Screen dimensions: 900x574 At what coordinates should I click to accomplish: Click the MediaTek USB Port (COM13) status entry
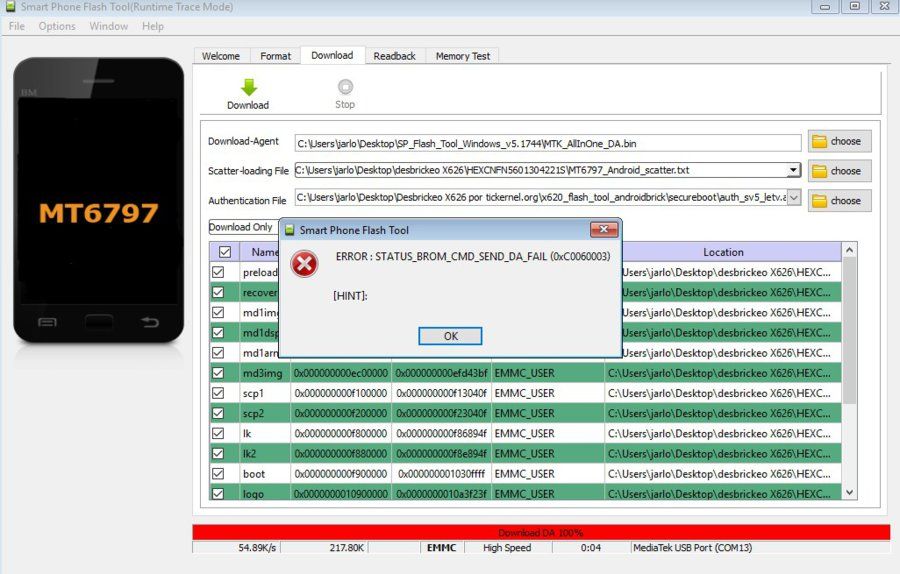(692, 548)
